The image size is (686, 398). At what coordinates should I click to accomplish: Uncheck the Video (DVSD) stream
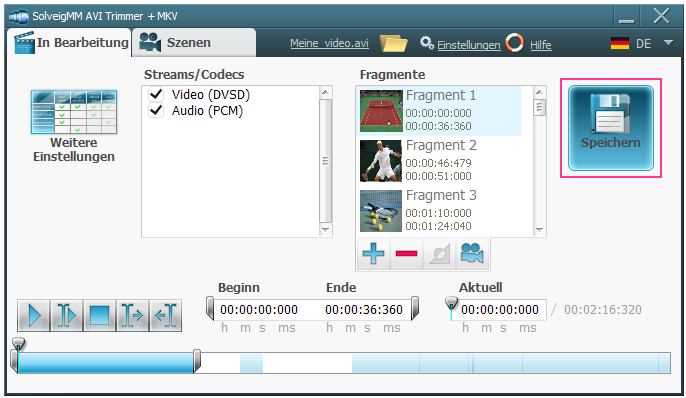(x=156, y=94)
